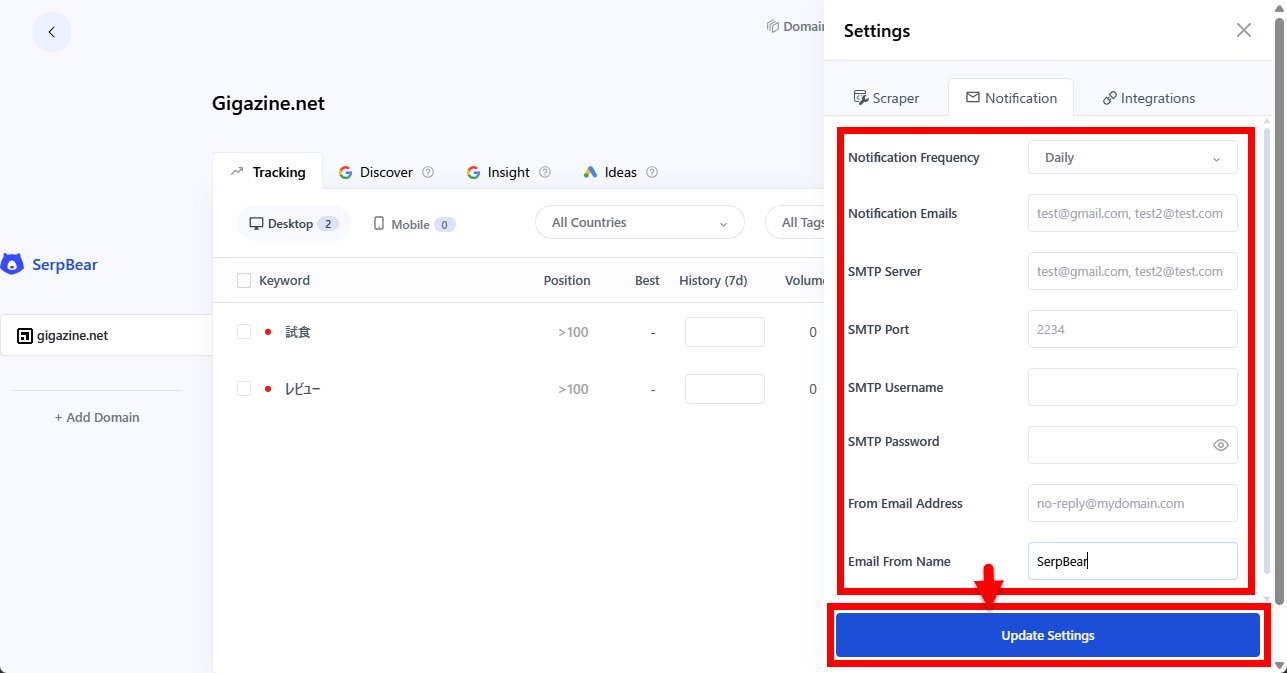Image resolution: width=1287 pixels, height=673 pixels.
Task: Open the Integrations settings tab
Action: pos(1148,98)
